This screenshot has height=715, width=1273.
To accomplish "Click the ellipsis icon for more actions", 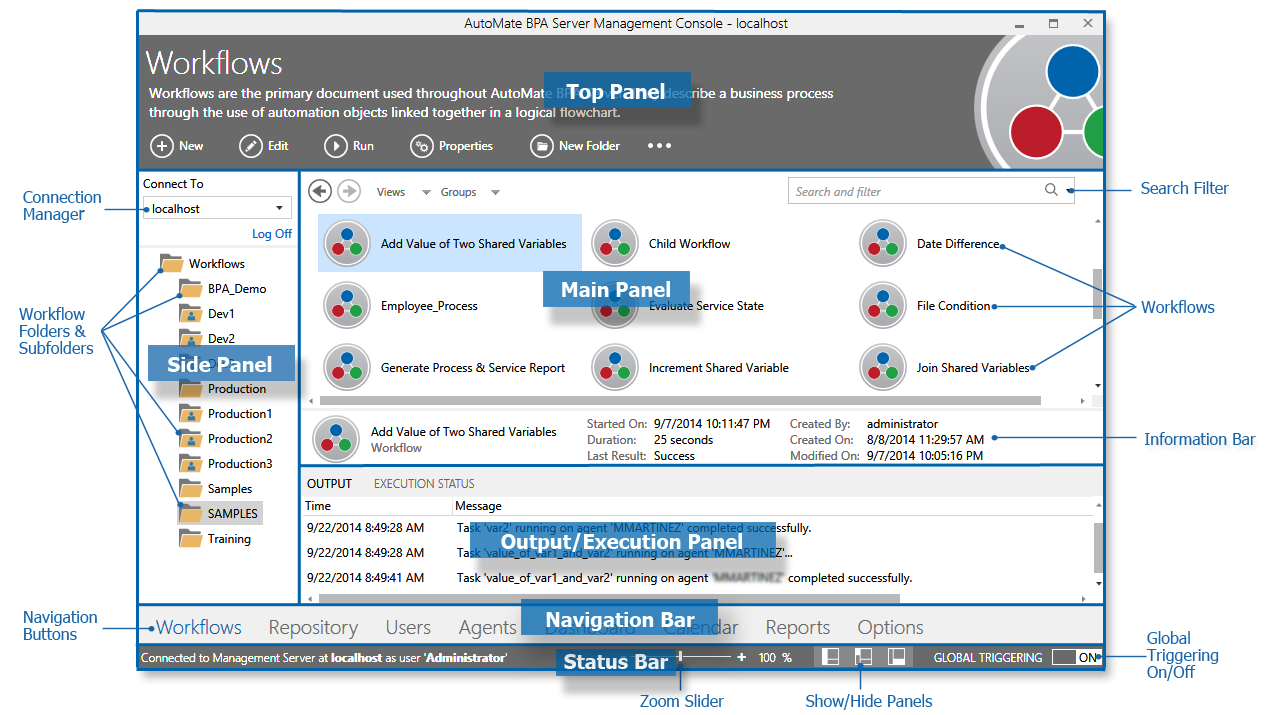I will [x=658, y=145].
